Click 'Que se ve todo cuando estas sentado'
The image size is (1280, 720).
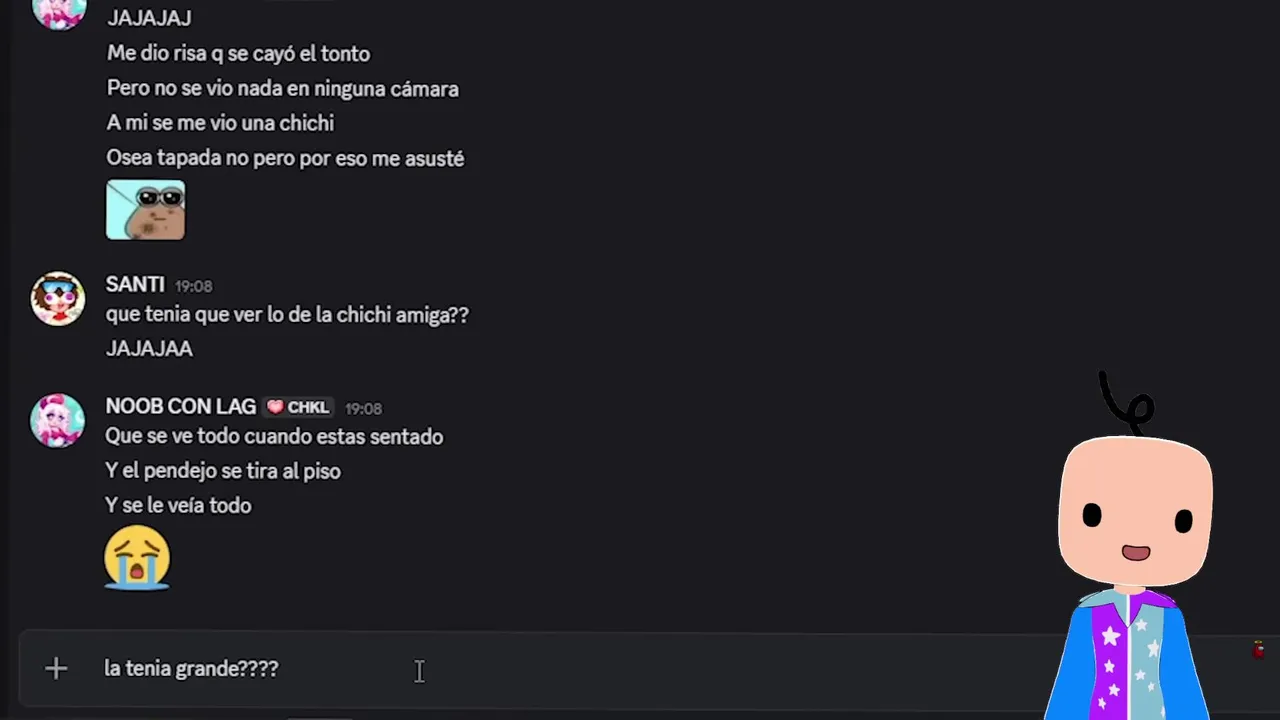274,437
